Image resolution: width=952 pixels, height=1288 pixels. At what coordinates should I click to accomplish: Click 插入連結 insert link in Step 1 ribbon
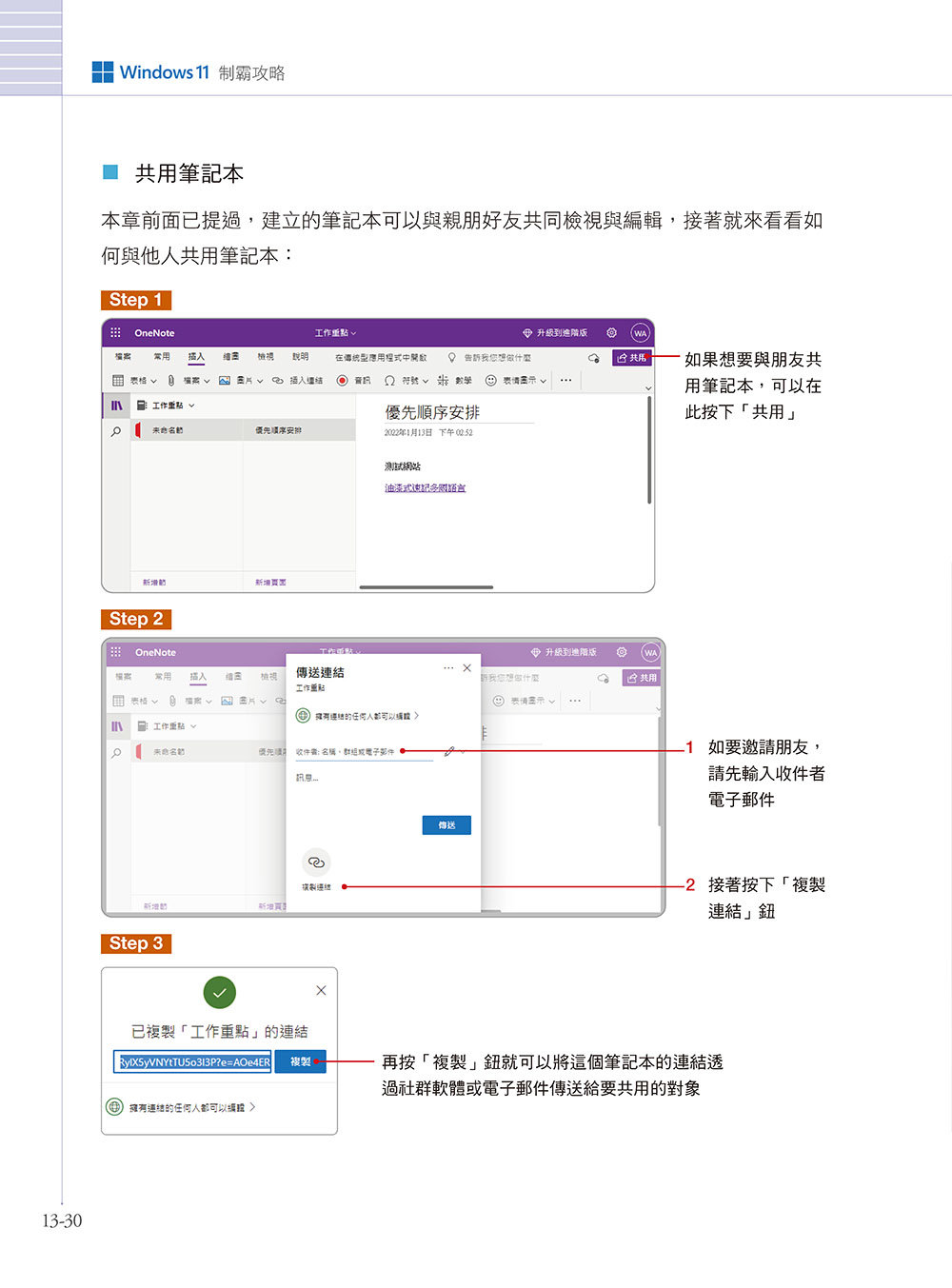click(297, 381)
